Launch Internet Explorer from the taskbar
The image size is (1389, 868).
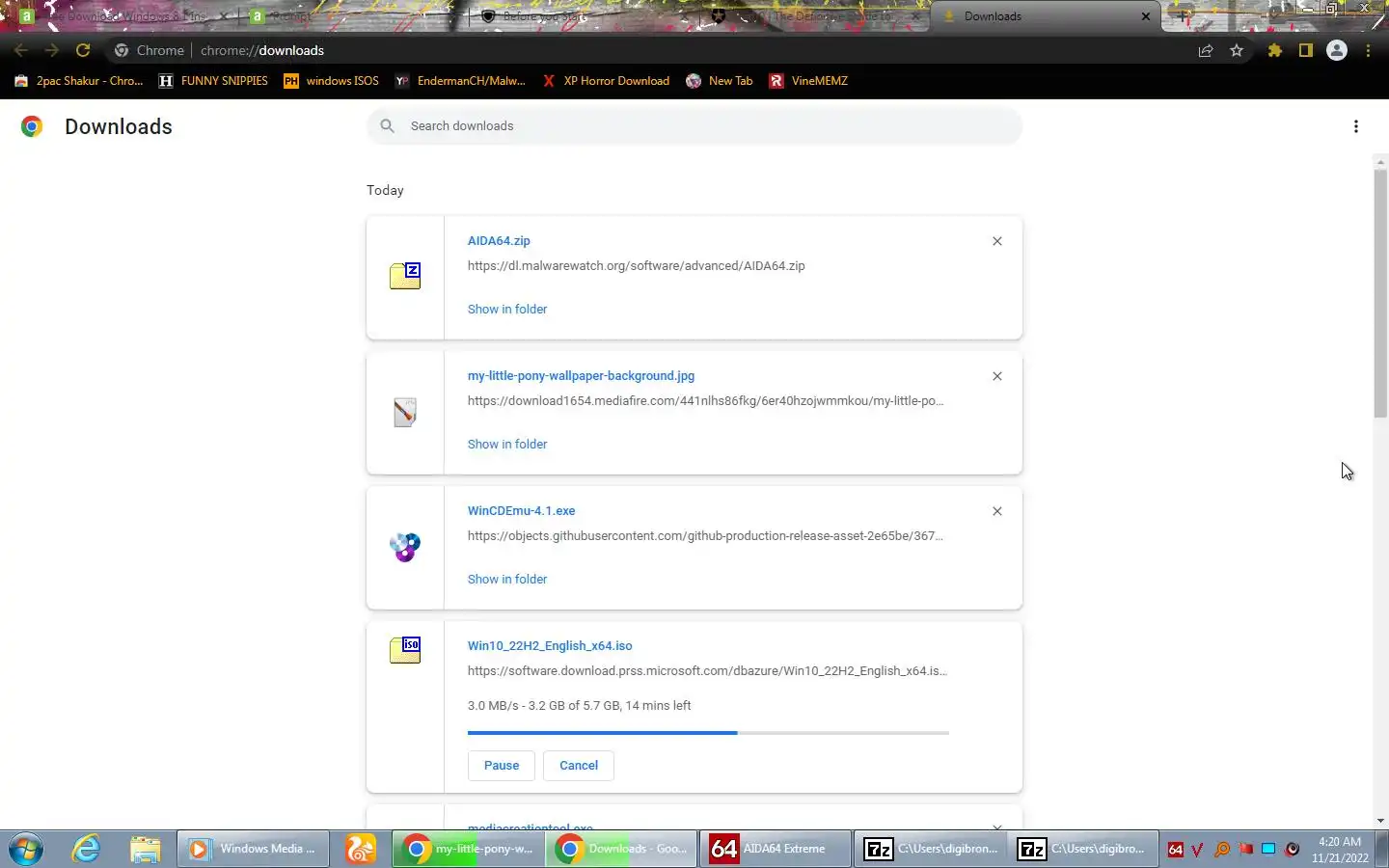click(86, 850)
